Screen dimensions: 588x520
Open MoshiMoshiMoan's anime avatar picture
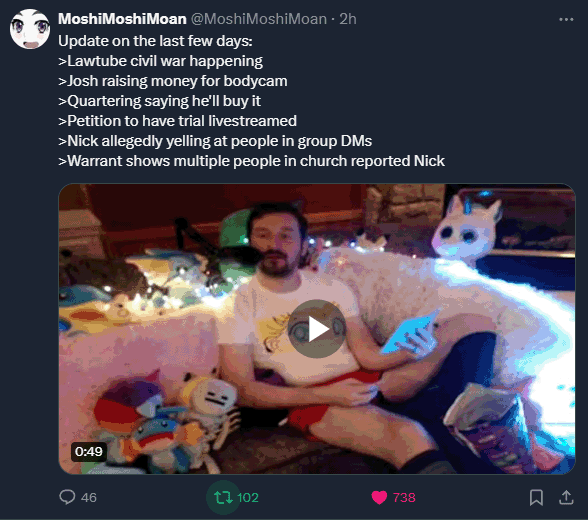[x=30, y=29]
